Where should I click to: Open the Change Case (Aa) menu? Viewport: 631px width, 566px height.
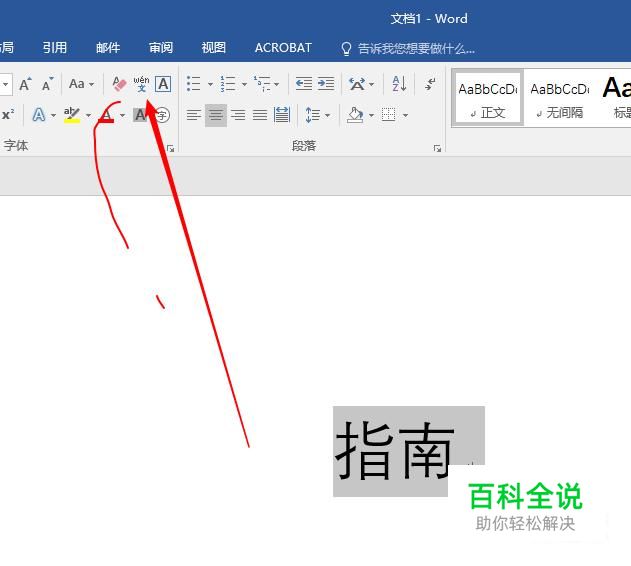(x=81, y=84)
